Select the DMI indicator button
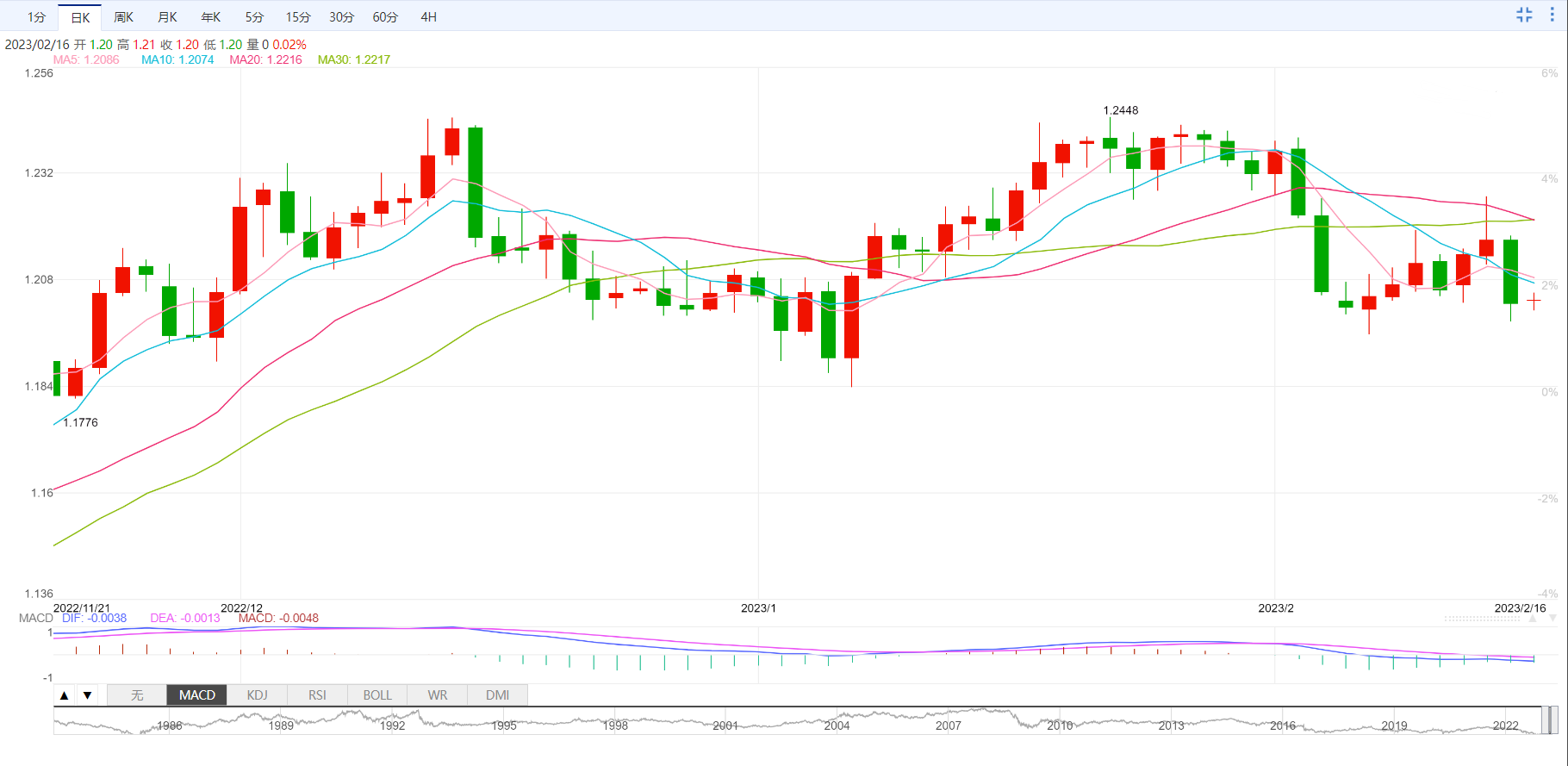 [497, 695]
